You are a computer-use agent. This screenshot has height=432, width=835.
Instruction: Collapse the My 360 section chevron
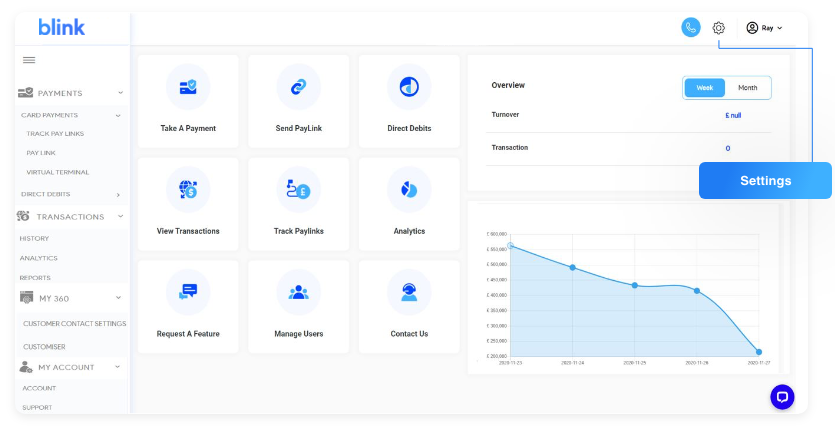tap(118, 298)
